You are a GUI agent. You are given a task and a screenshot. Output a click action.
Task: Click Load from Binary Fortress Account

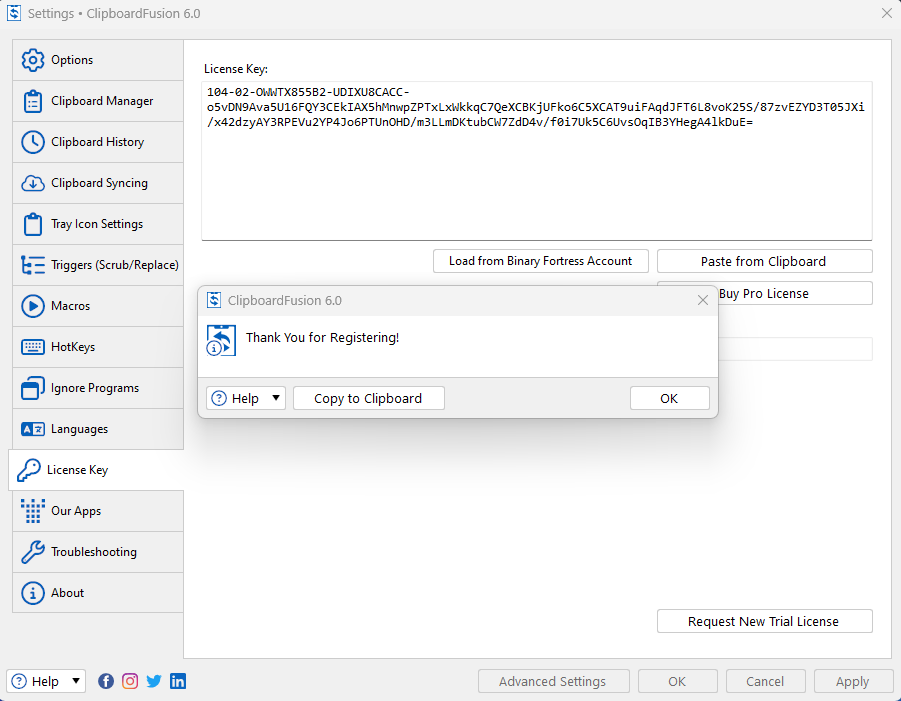[541, 261]
